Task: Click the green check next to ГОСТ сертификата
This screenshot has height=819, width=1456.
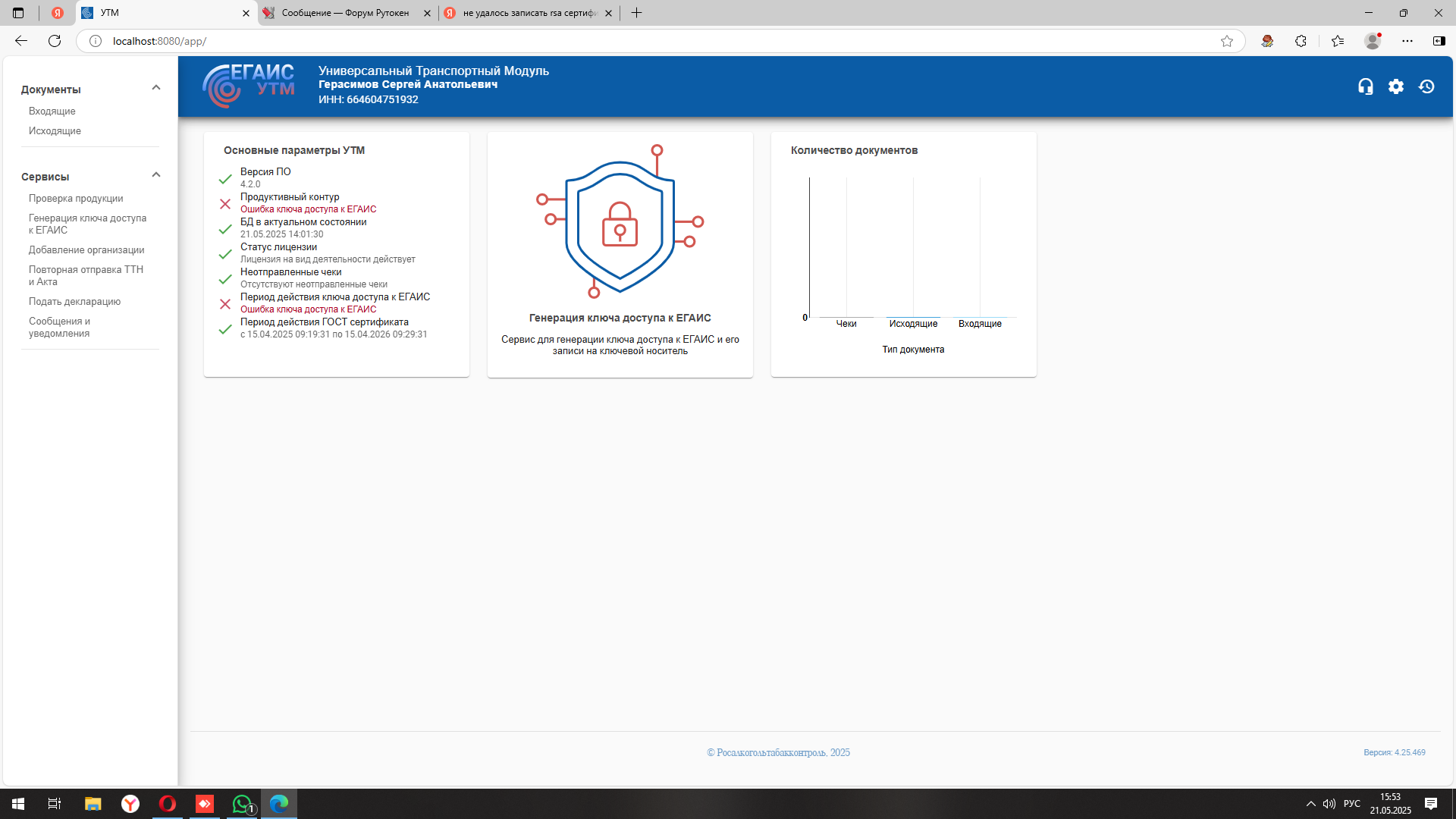Action: [225, 329]
